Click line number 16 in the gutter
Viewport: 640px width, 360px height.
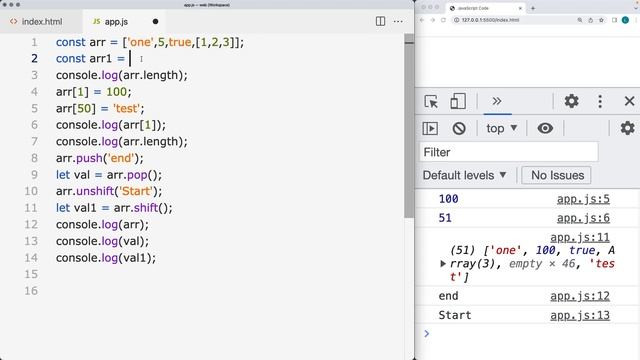tap(31, 291)
